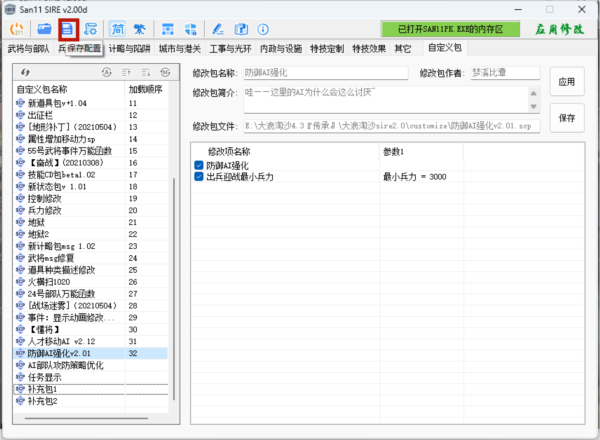Click icon beside 【懂将】 package
The image size is (600, 440).
pos(20,329)
